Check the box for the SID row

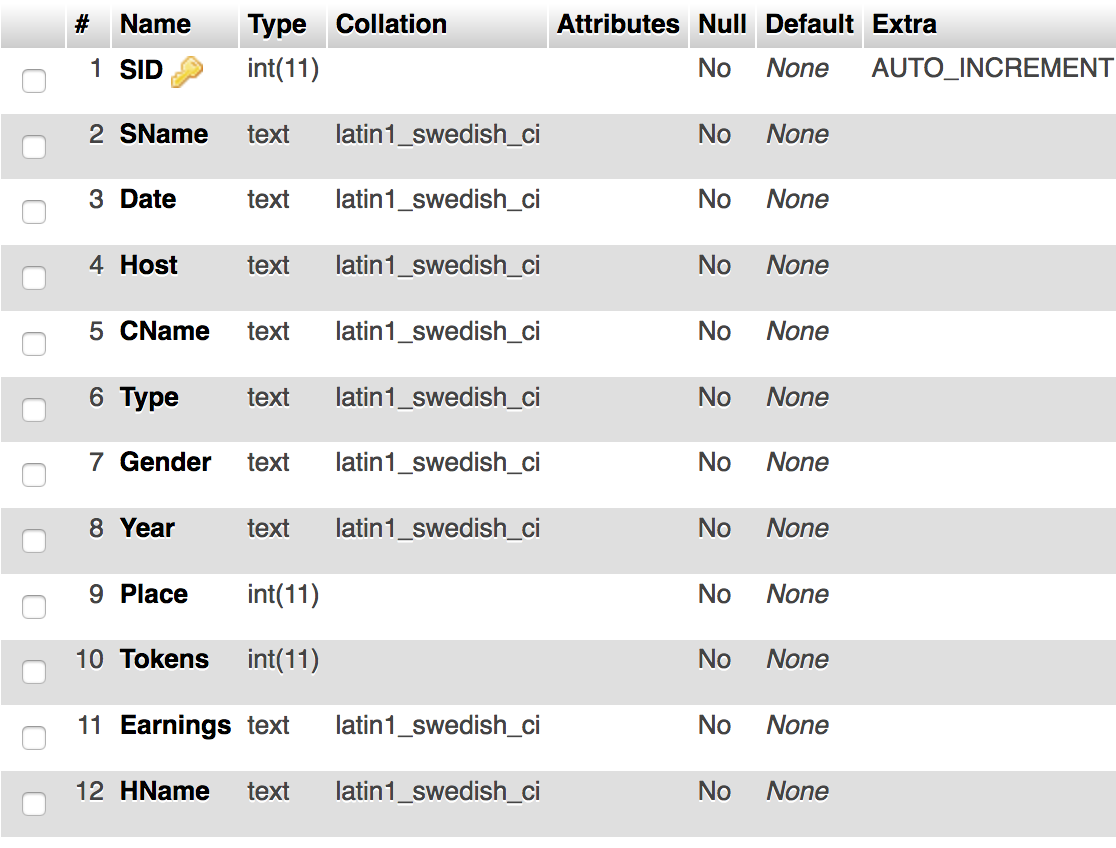[x=33, y=80]
